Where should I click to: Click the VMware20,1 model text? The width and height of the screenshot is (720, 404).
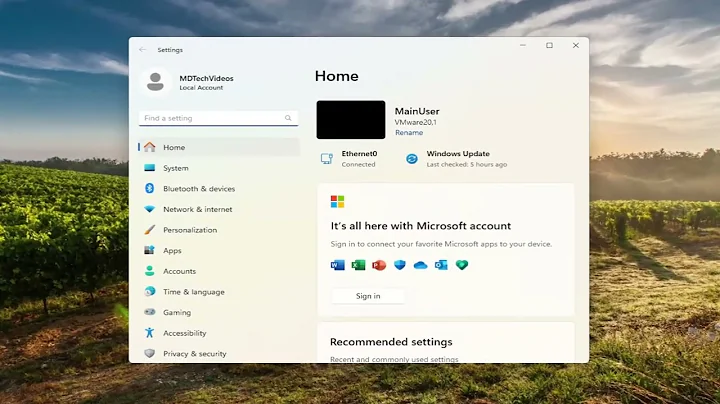click(416, 122)
